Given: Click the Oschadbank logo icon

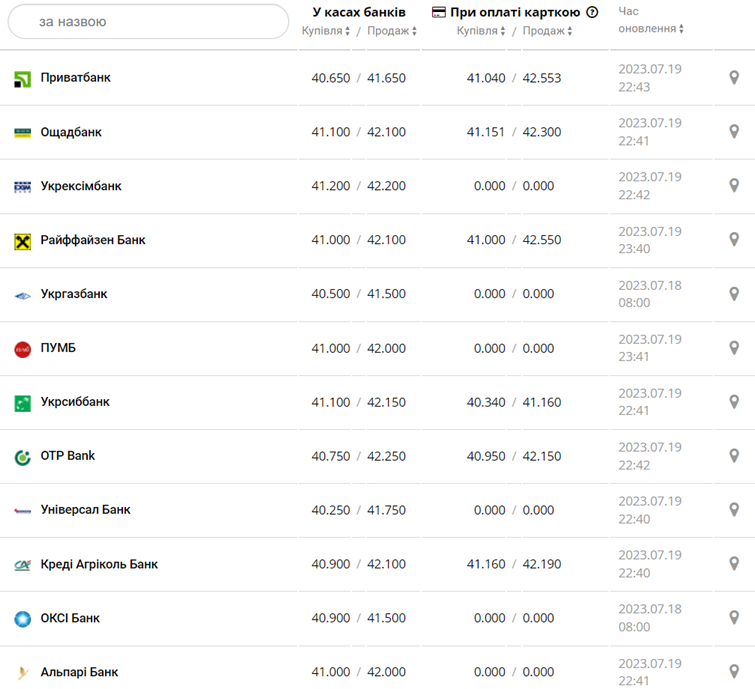Looking at the screenshot, I should pos(22,133).
